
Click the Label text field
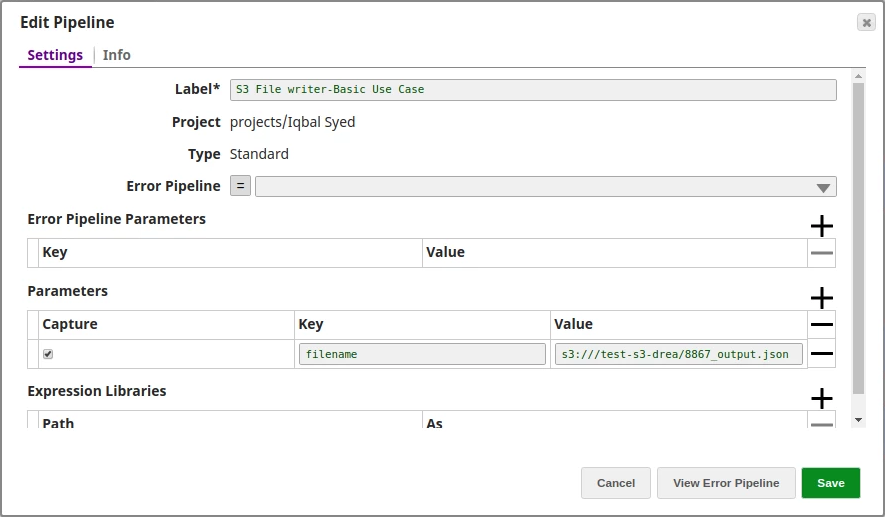(x=532, y=90)
